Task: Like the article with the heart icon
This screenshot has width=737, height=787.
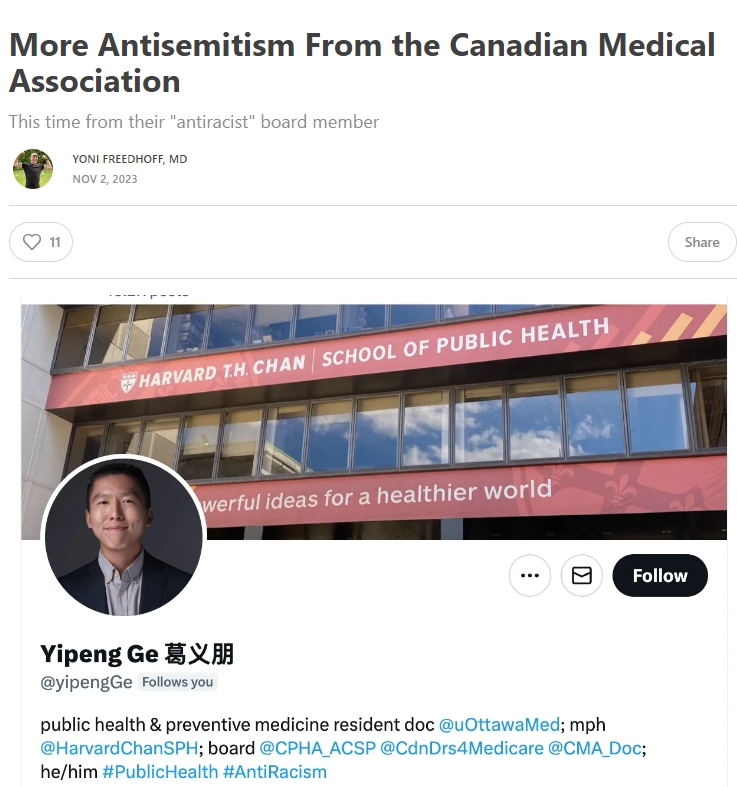Action: click(x=41, y=242)
